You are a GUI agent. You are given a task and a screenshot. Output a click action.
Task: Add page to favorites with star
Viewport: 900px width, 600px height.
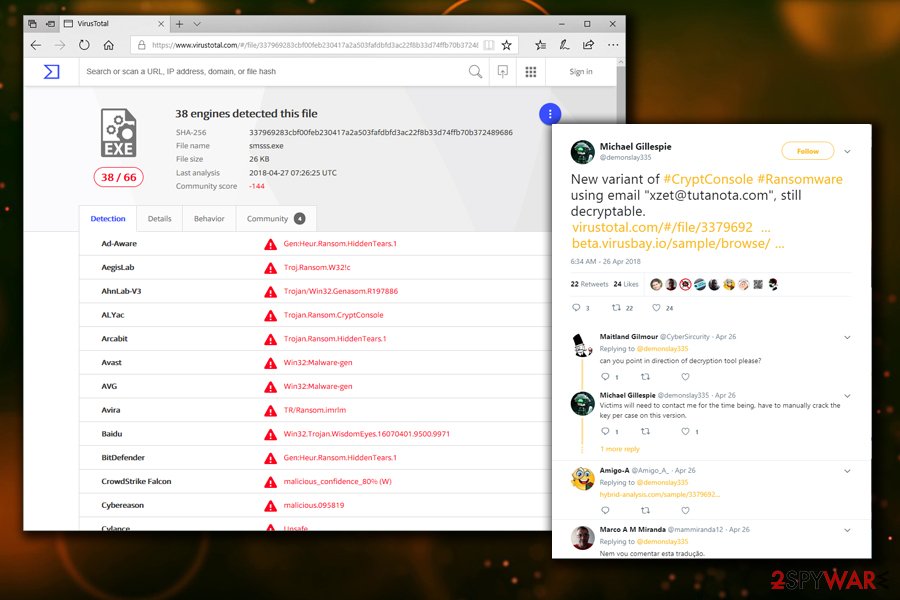[506, 45]
